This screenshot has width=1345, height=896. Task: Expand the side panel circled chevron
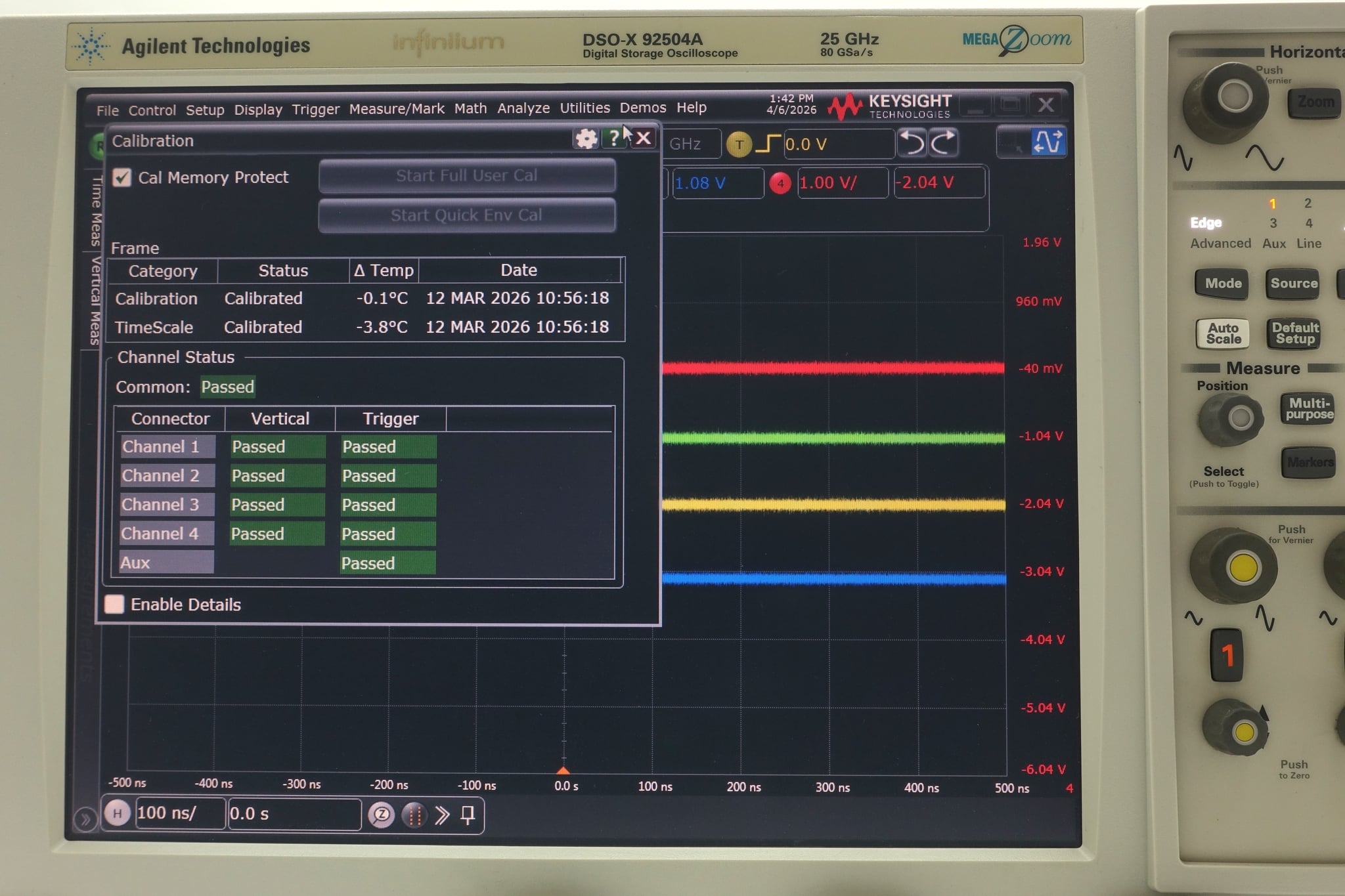click(x=85, y=819)
